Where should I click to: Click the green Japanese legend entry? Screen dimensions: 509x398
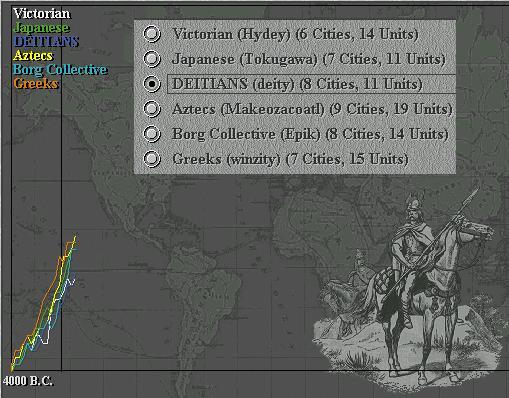pos(41,28)
